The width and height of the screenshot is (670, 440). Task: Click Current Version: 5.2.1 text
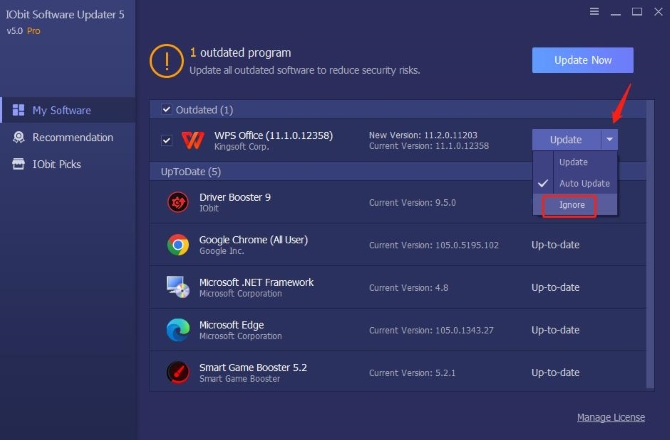(x=412, y=373)
